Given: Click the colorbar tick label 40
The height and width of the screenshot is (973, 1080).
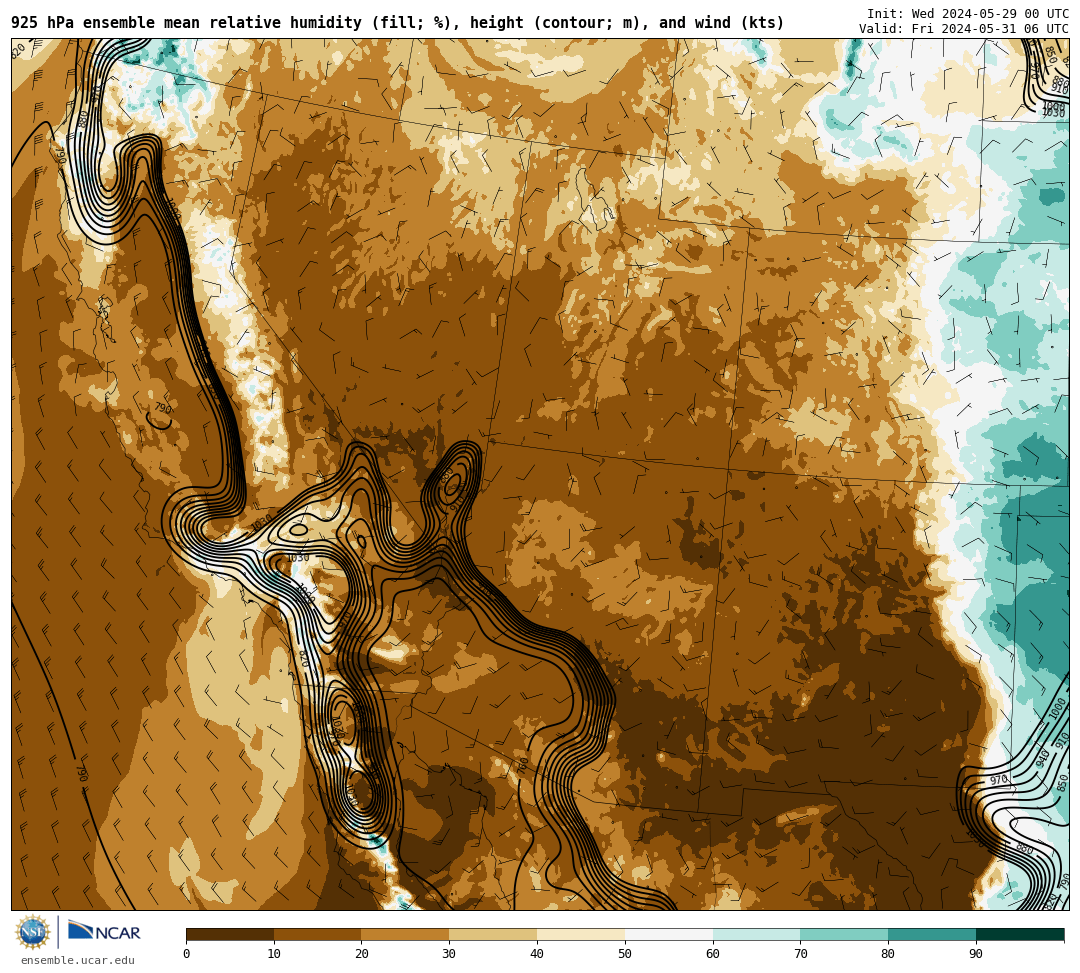Looking at the screenshot, I should pos(537,954).
